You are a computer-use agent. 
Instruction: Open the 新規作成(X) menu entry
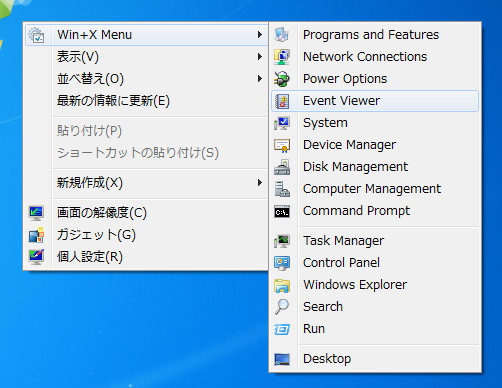147,183
